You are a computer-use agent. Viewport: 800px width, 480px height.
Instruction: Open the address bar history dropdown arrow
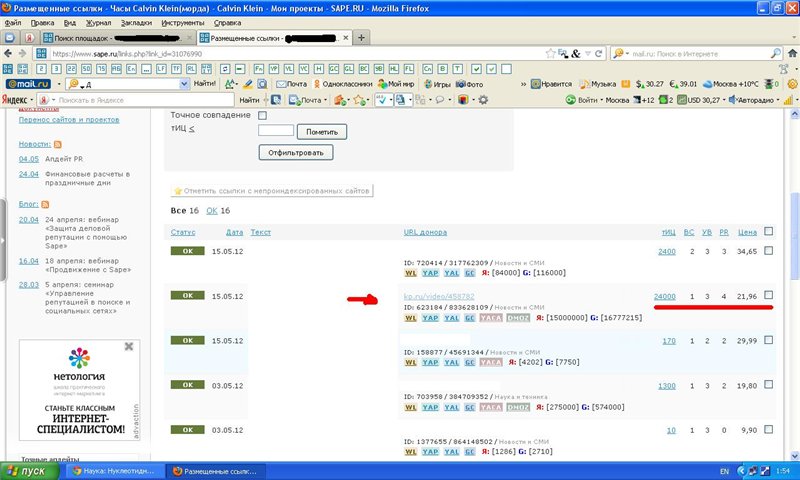[x=588, y=54]
